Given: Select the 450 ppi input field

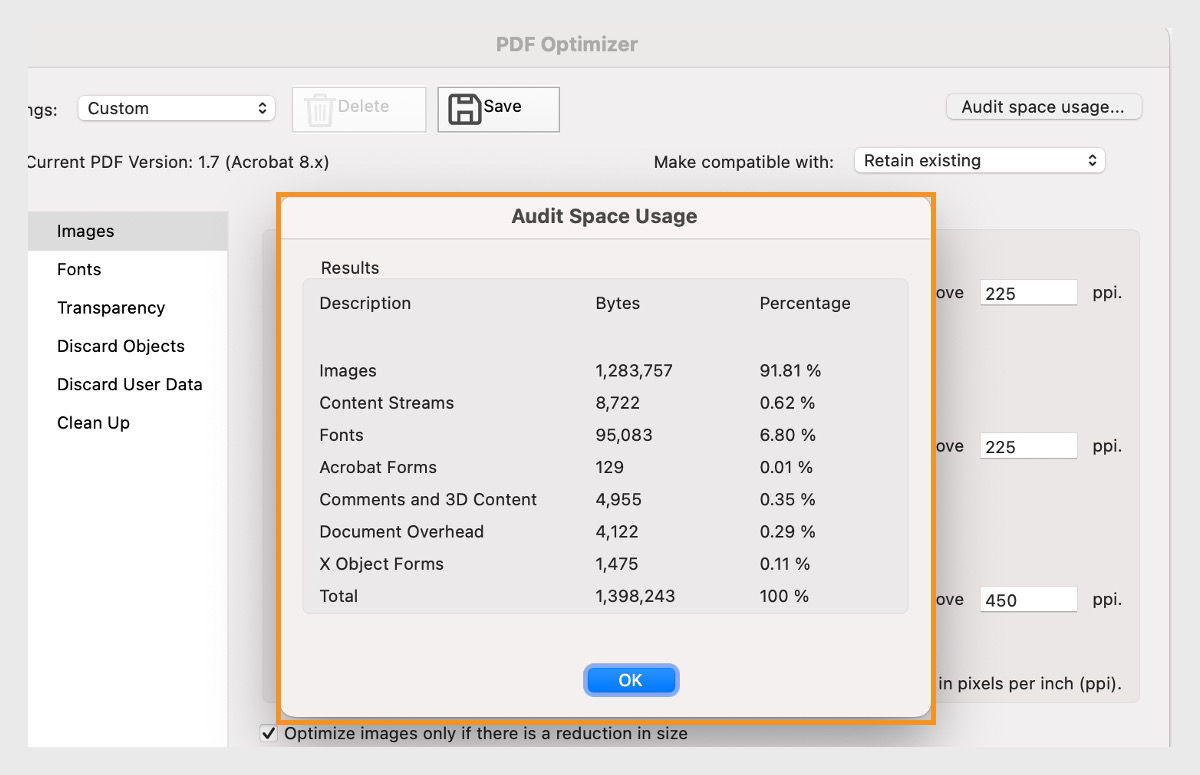Looking at the screenshot, I should tap(1028, 599).
